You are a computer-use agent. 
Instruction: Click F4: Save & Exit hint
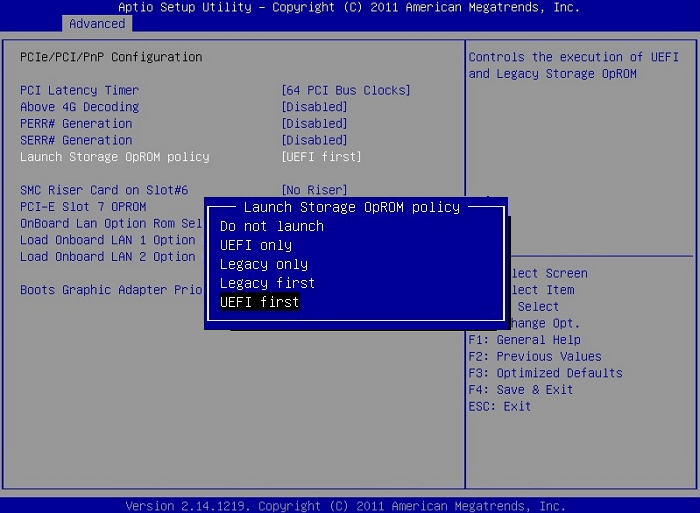coord(520,390)
